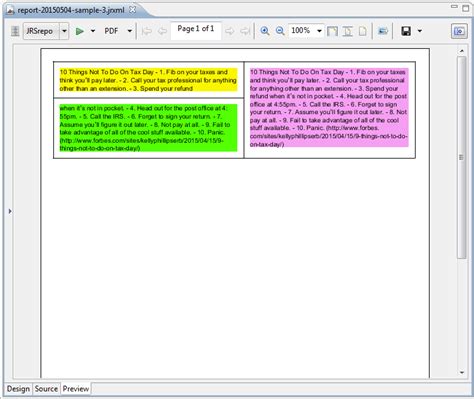Click the vertical scrollbar thumb
The image size is (474, 399).
[x=462, y=157]
